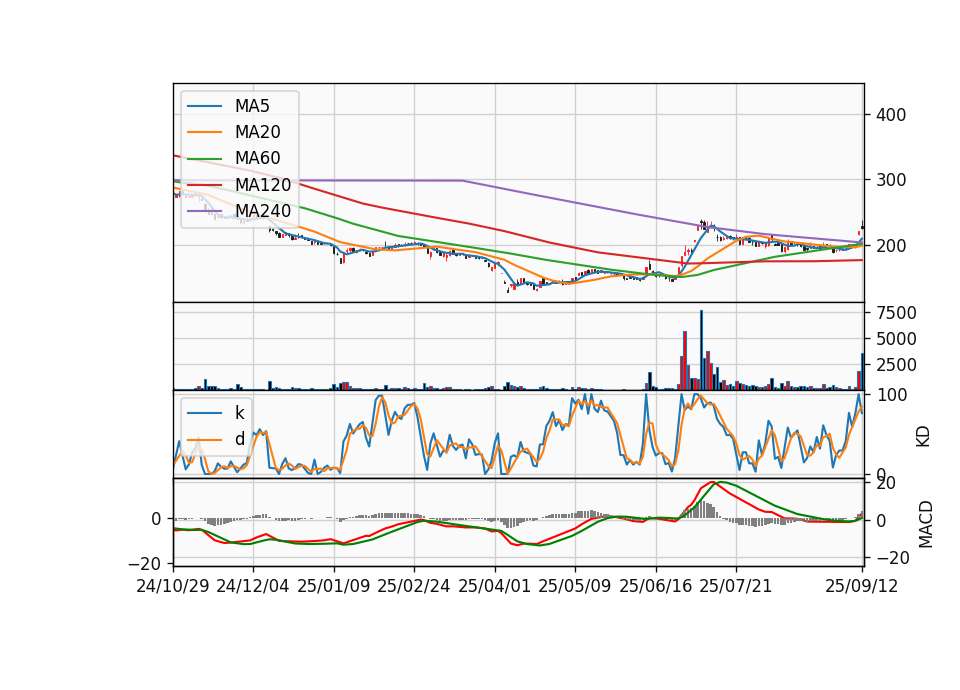The height and width of the screenshot is (690, 960).
Task: Click the 25/09/12 date label
Action: 862,586
